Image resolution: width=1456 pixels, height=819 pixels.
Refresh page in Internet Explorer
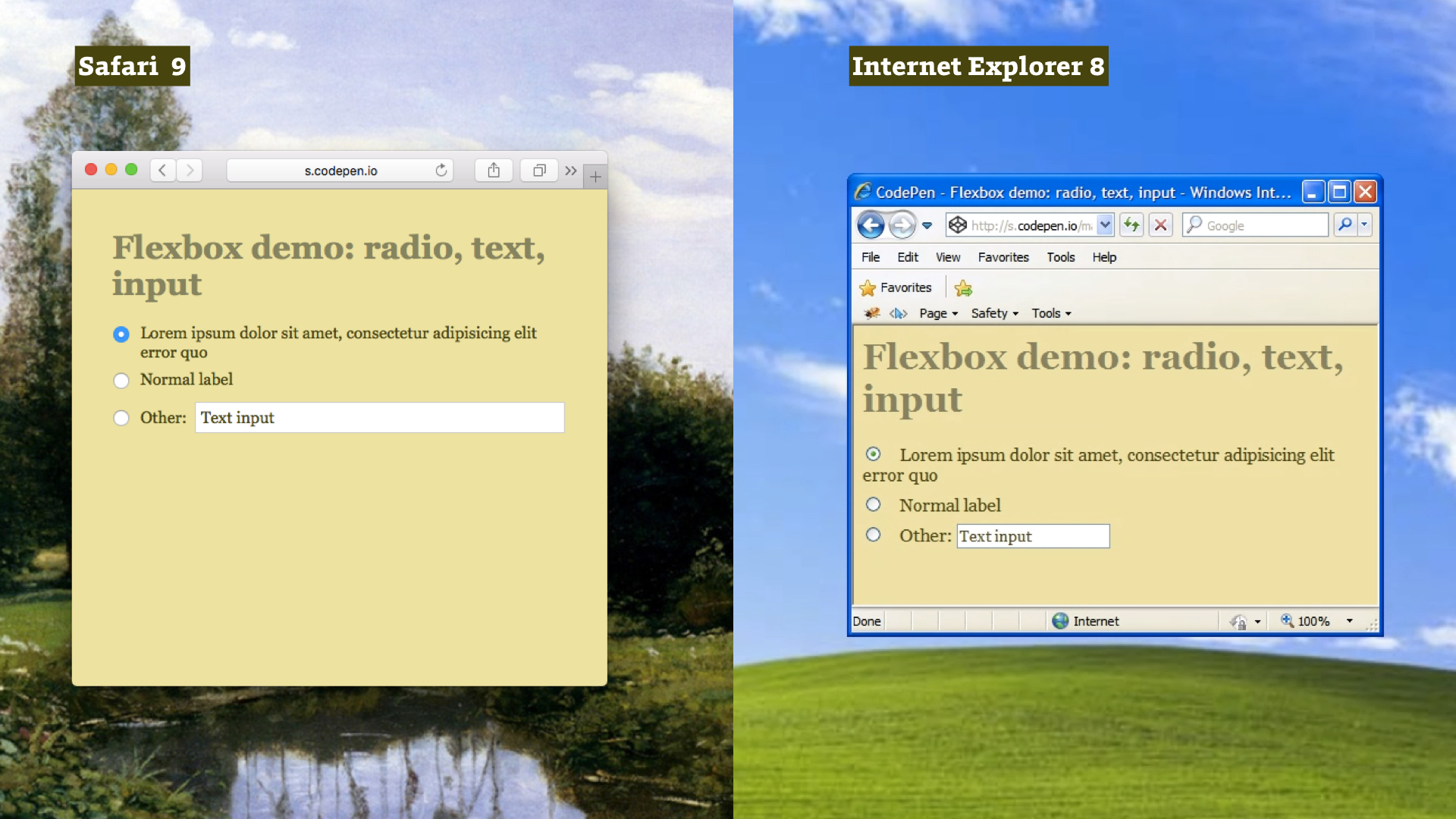click(1131, 224)
